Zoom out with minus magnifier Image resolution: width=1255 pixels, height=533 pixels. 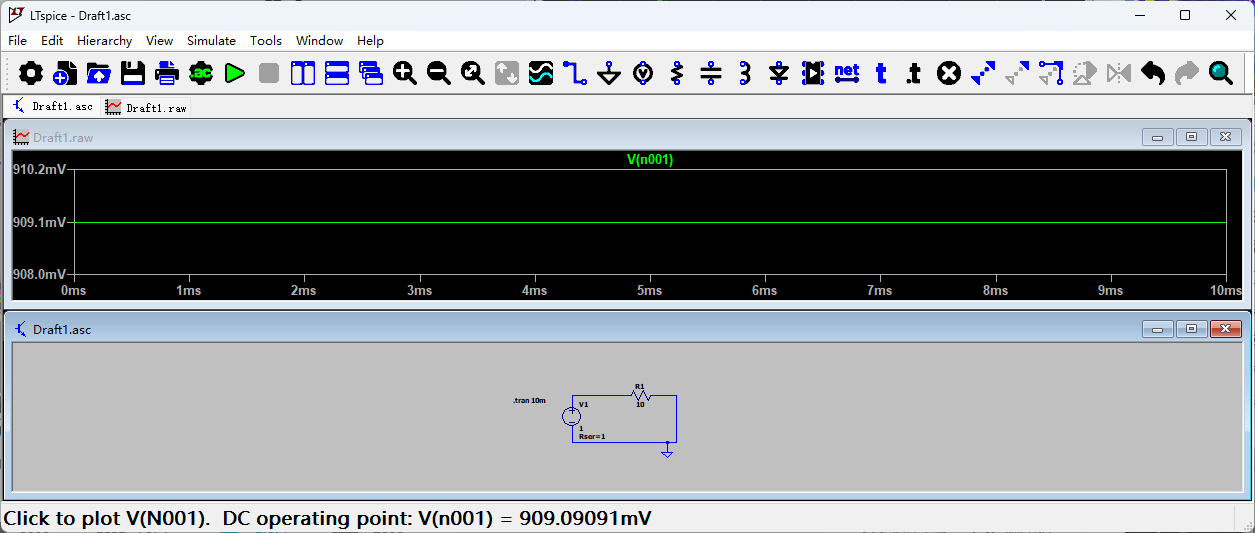click(x=439, y=73)
